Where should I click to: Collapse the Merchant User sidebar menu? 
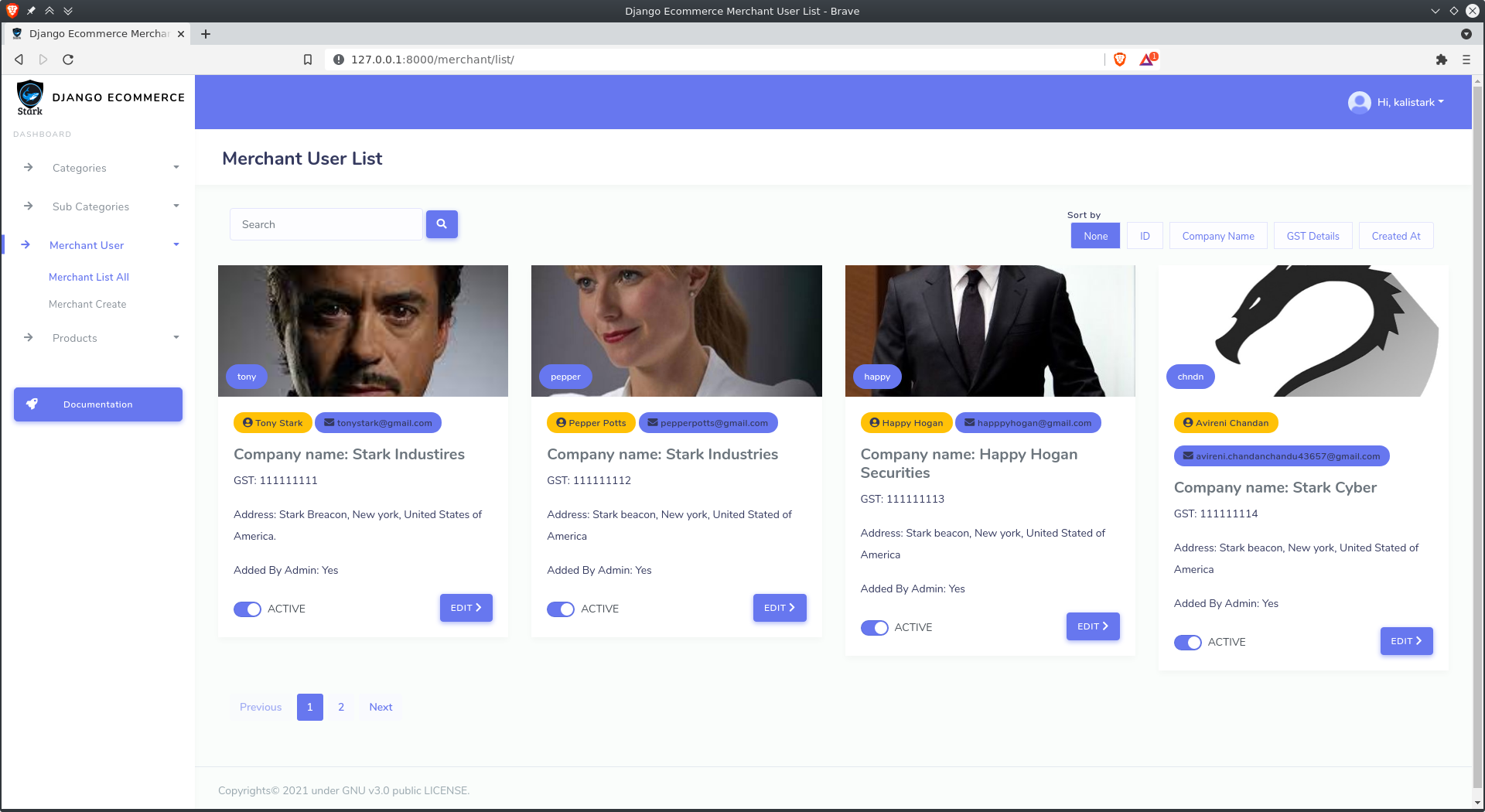pos(87,244)
